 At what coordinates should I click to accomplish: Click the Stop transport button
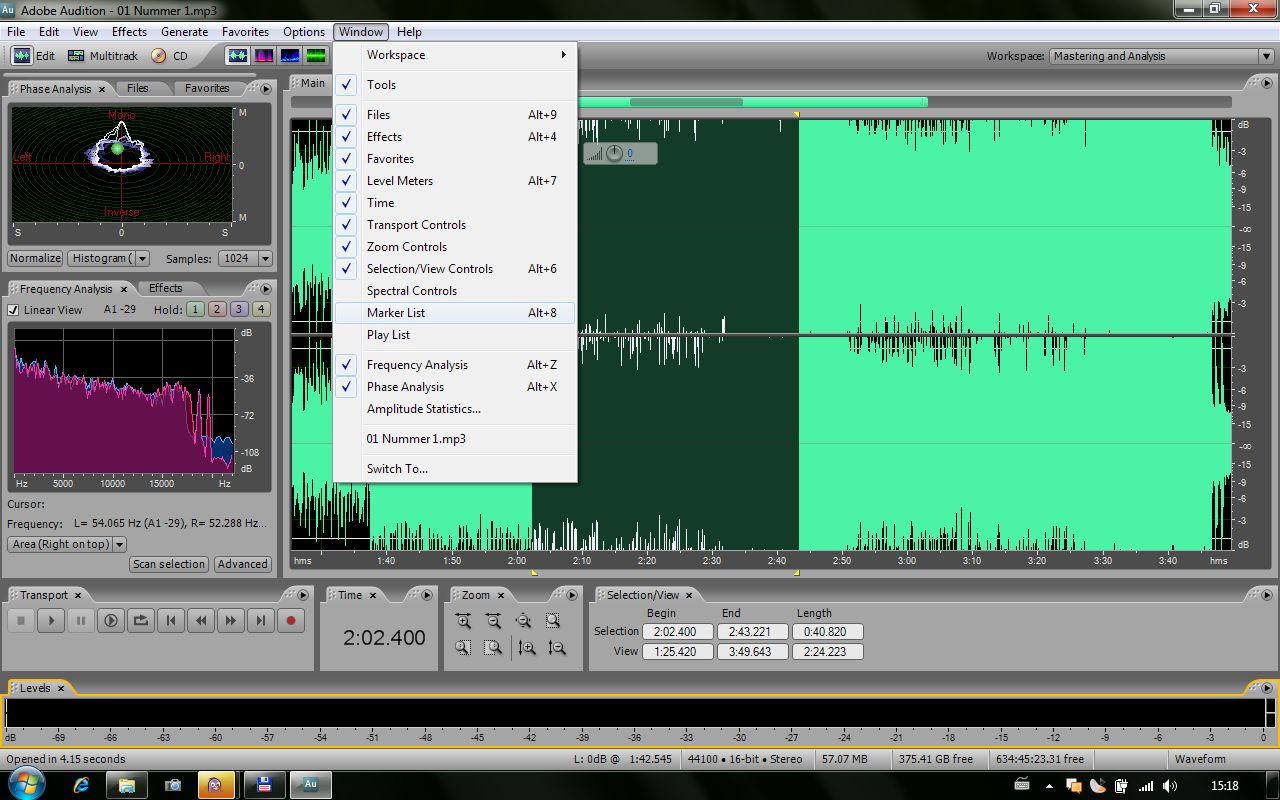[x=21, y=621]
